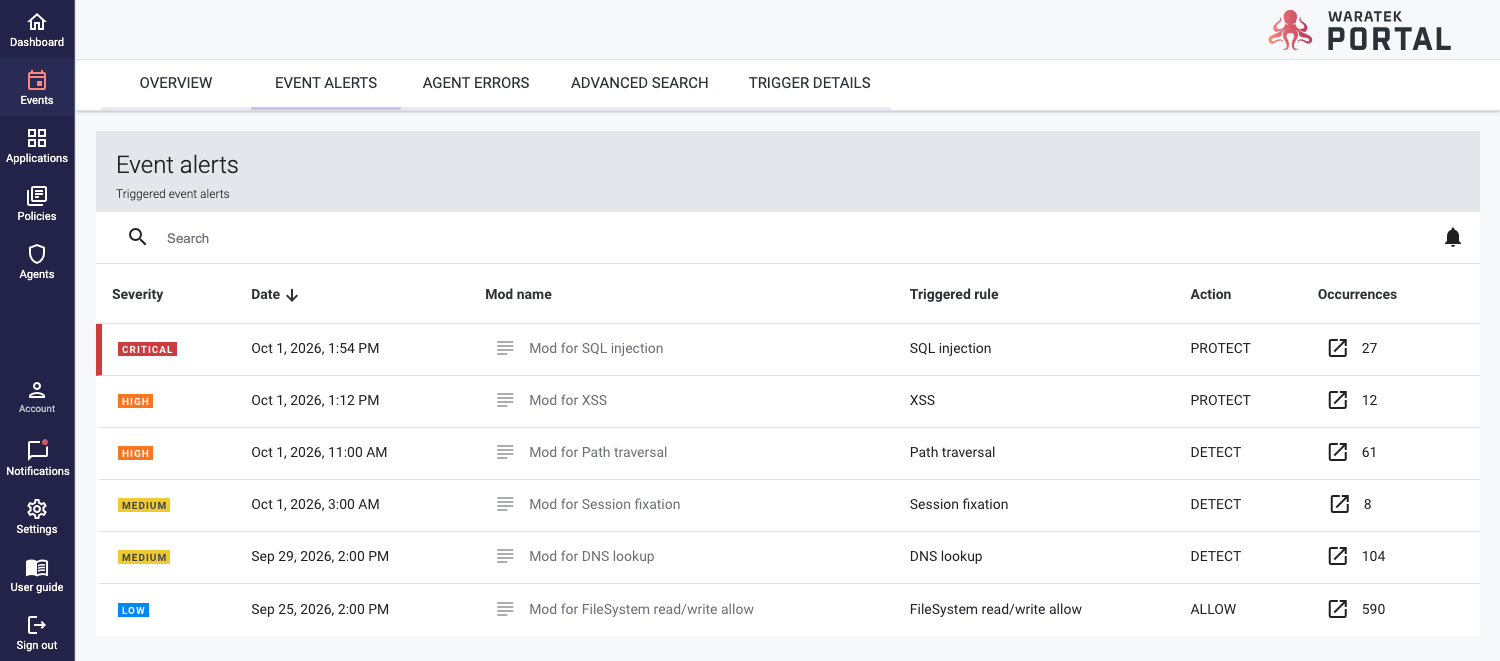Sort by the Action column header

1210,294
